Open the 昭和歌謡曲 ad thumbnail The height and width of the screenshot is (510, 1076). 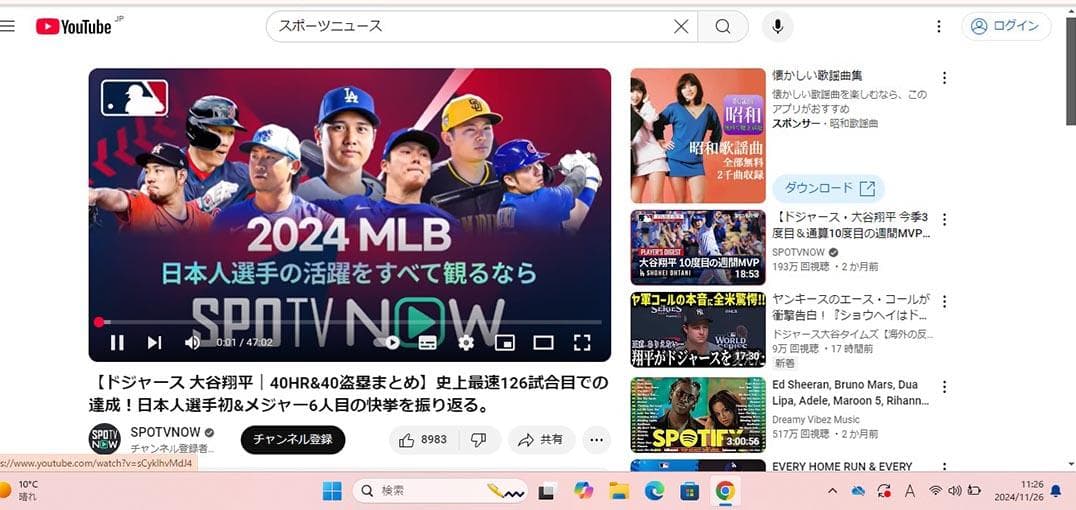coord(698,135)
